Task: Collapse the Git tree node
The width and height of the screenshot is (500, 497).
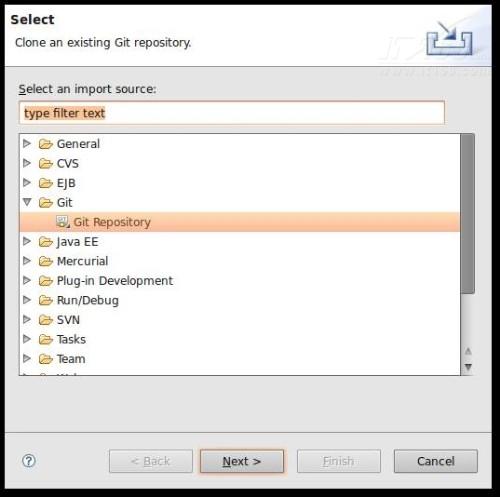Action: coord(27,202)
